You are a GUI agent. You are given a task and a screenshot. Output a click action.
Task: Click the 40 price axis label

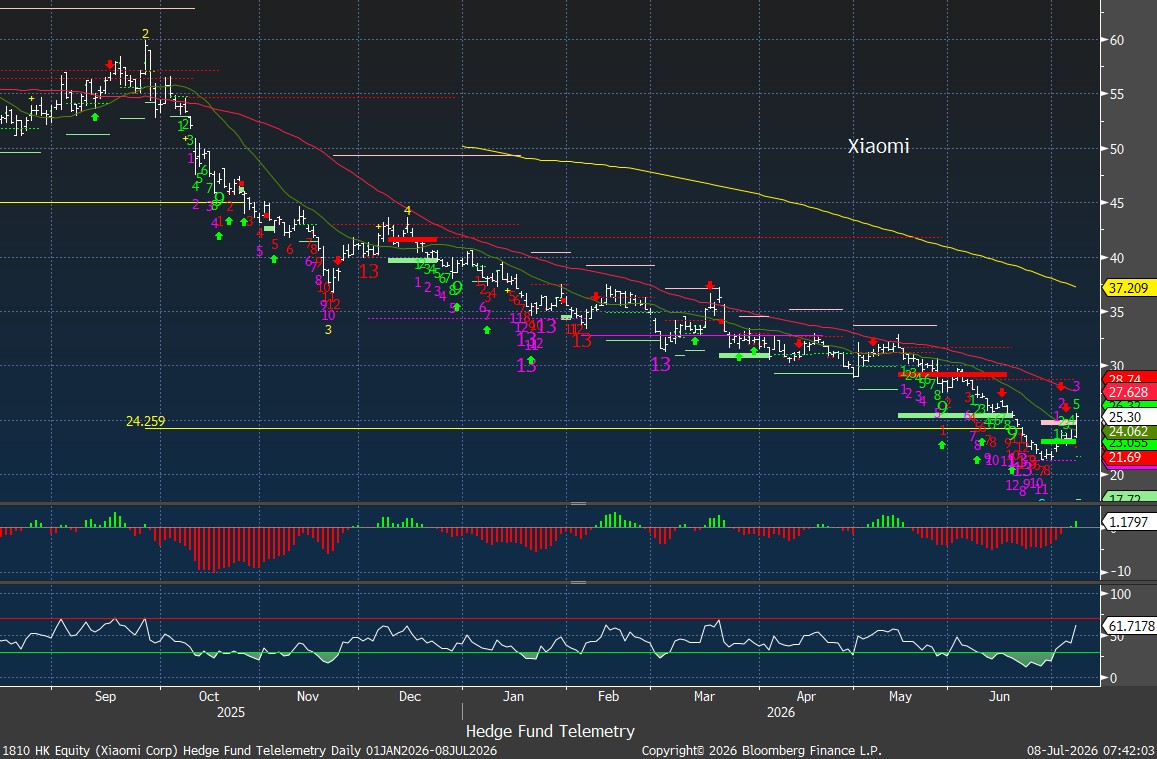coord(1116,257)
